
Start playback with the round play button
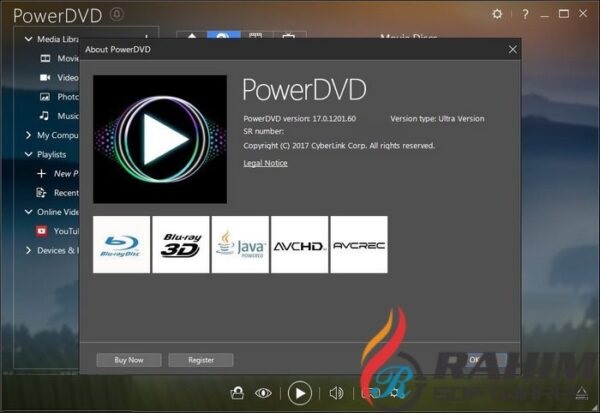300,393
